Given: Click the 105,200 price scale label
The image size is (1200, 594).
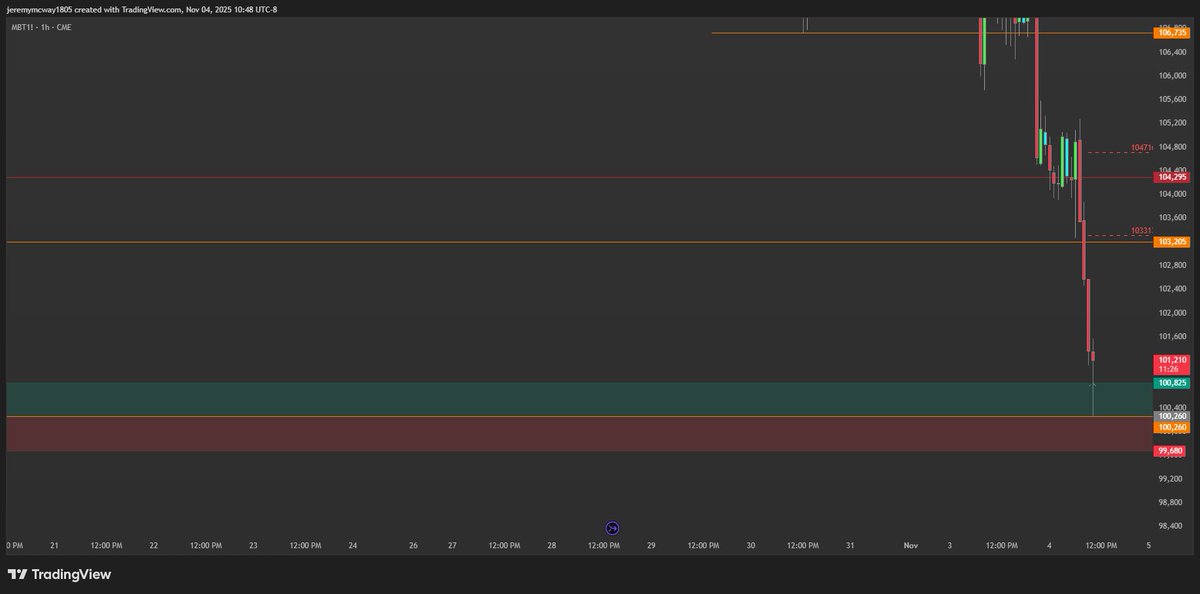Looking at the screenshot, I should 1171,123.
